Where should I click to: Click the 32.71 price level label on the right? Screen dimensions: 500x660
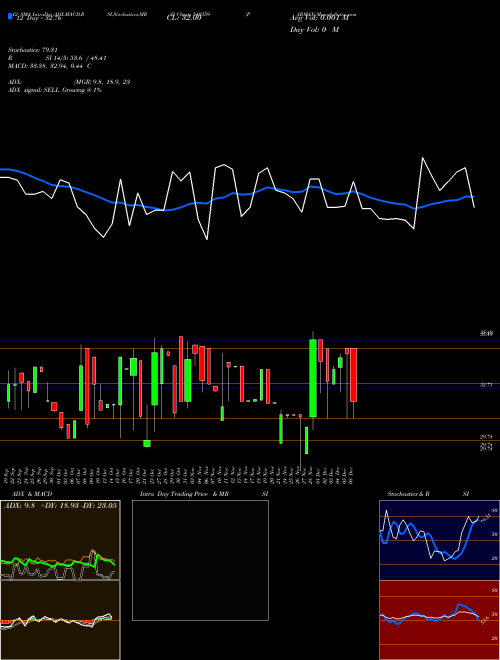[486, 385]
